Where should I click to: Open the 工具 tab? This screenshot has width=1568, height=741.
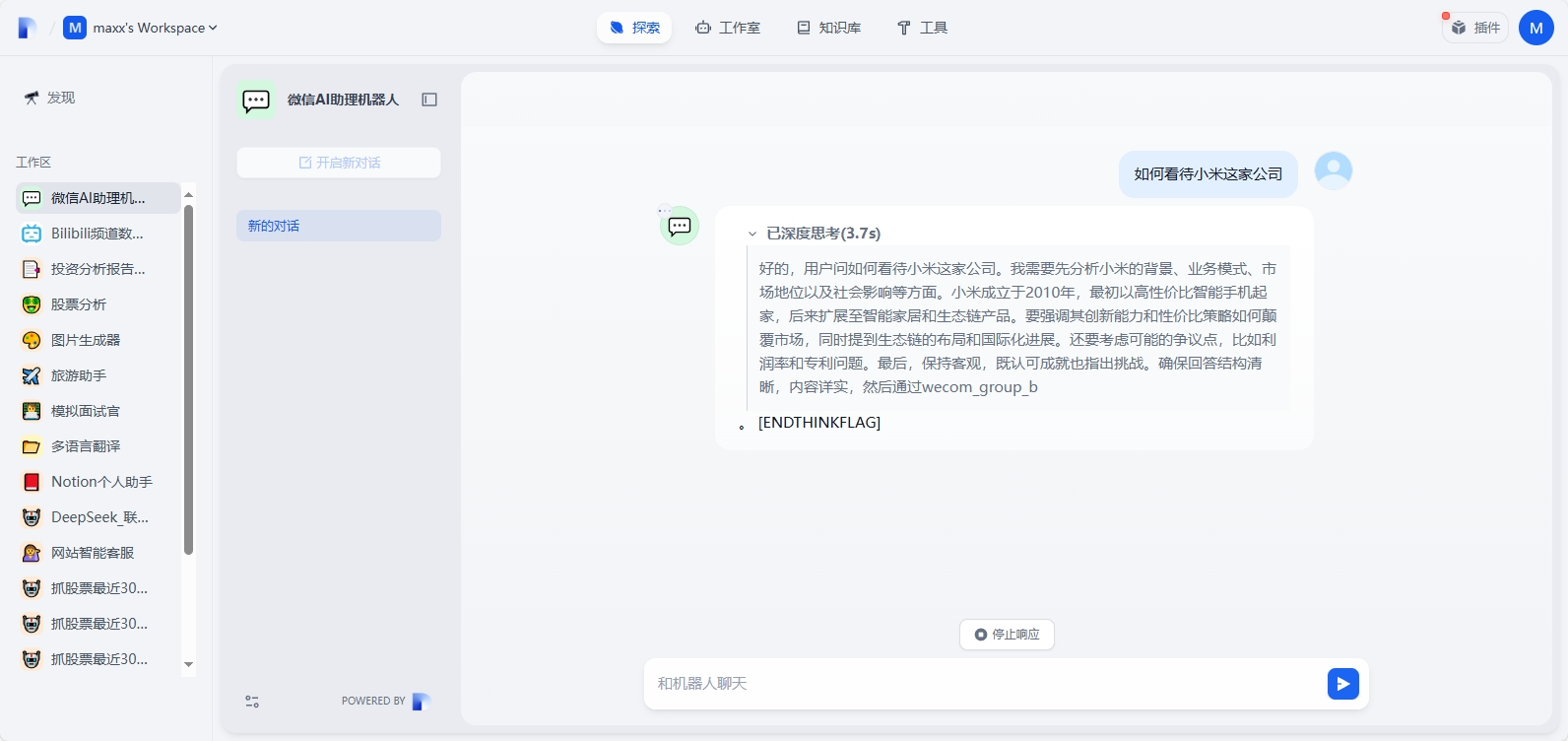922,28
